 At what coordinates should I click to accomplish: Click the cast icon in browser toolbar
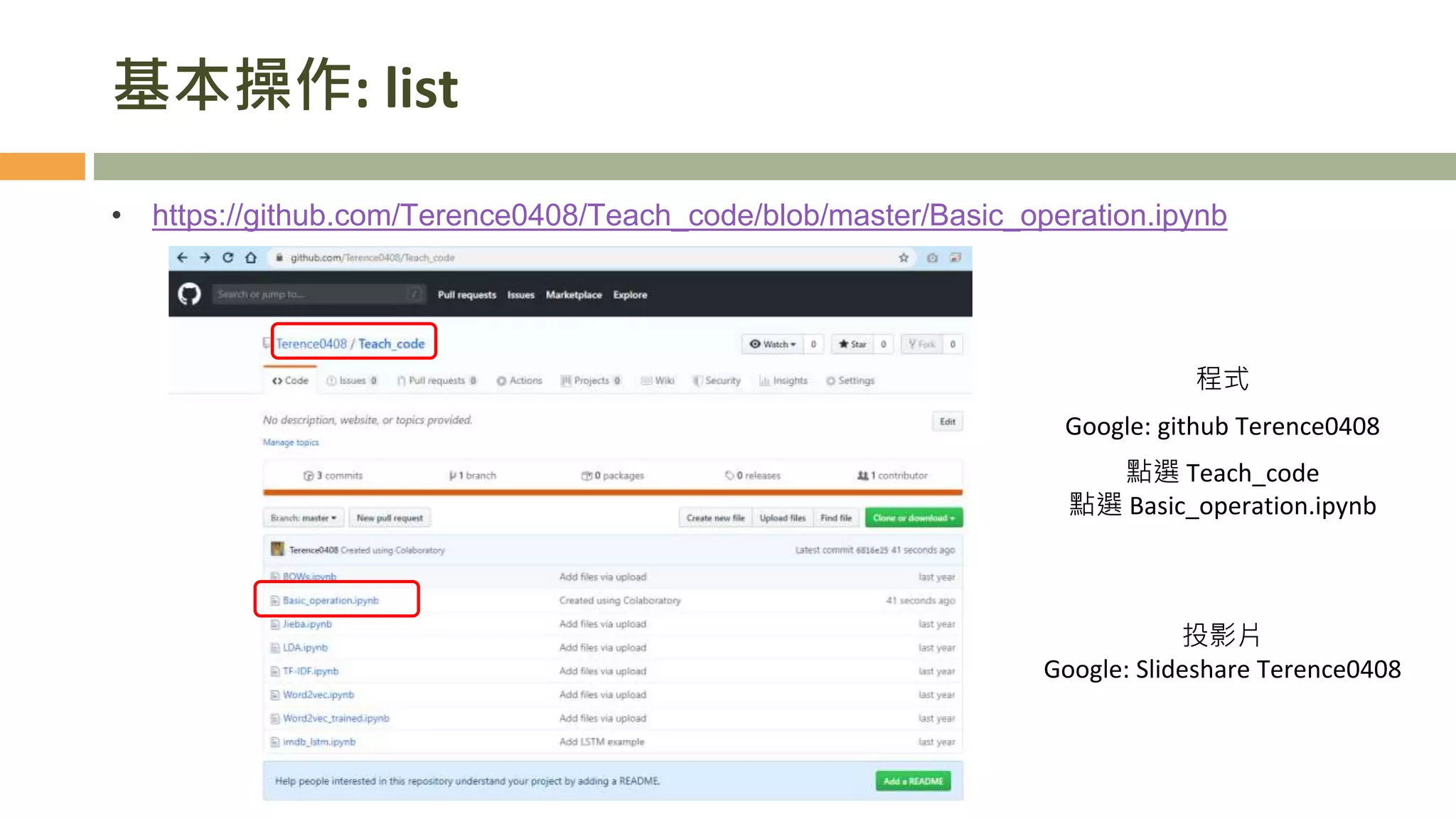(955, 257)
